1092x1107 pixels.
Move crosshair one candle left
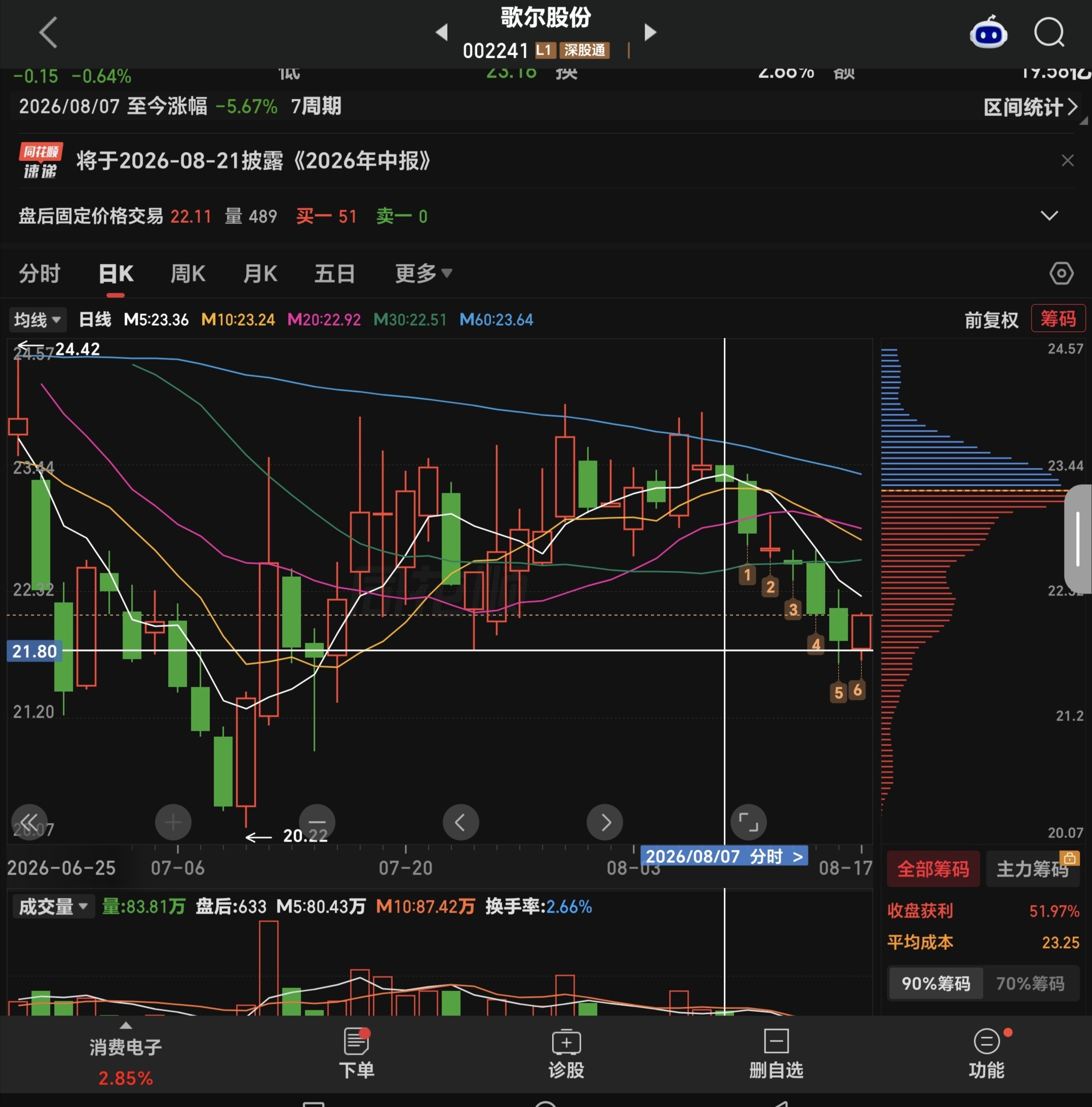461,822
